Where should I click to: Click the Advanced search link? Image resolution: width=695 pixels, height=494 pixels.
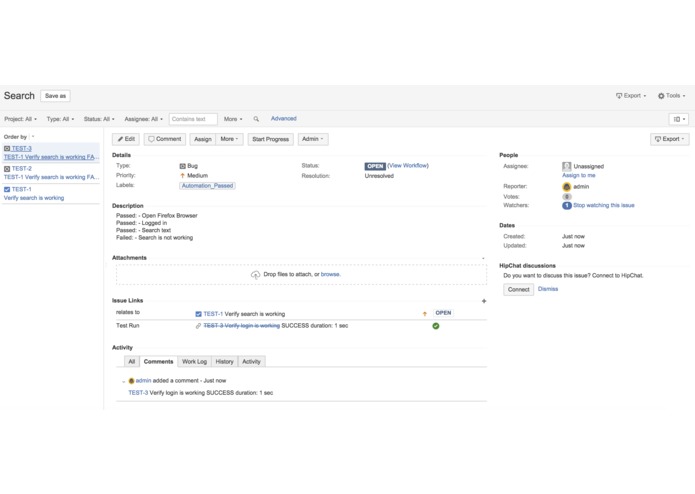pos(284,119)
